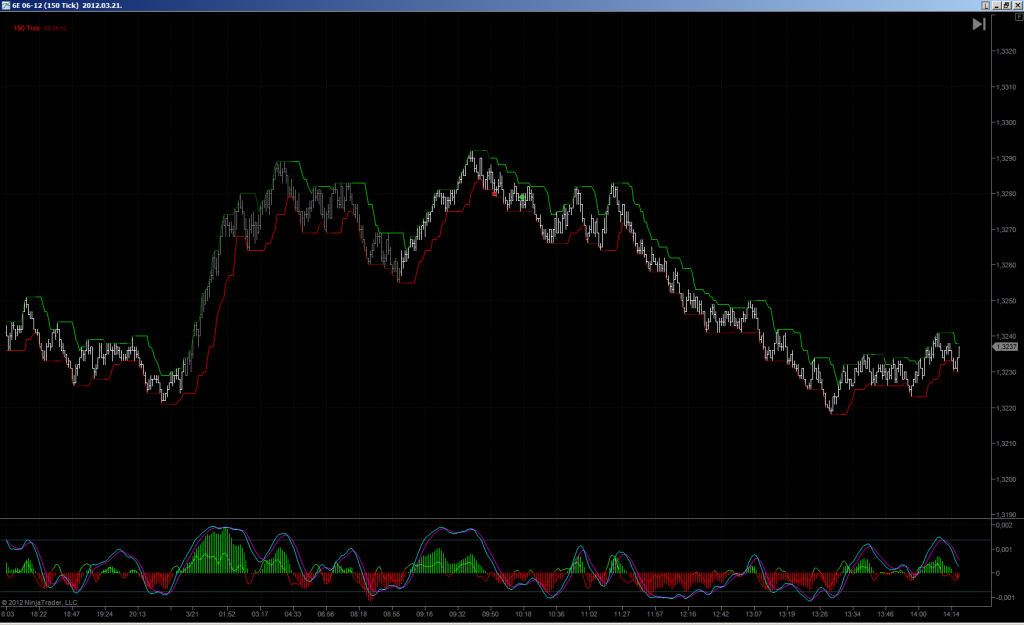Click the 1,3290 price axis label
This screenshot has height=625, width=1024.
(x=1006, y=159)
